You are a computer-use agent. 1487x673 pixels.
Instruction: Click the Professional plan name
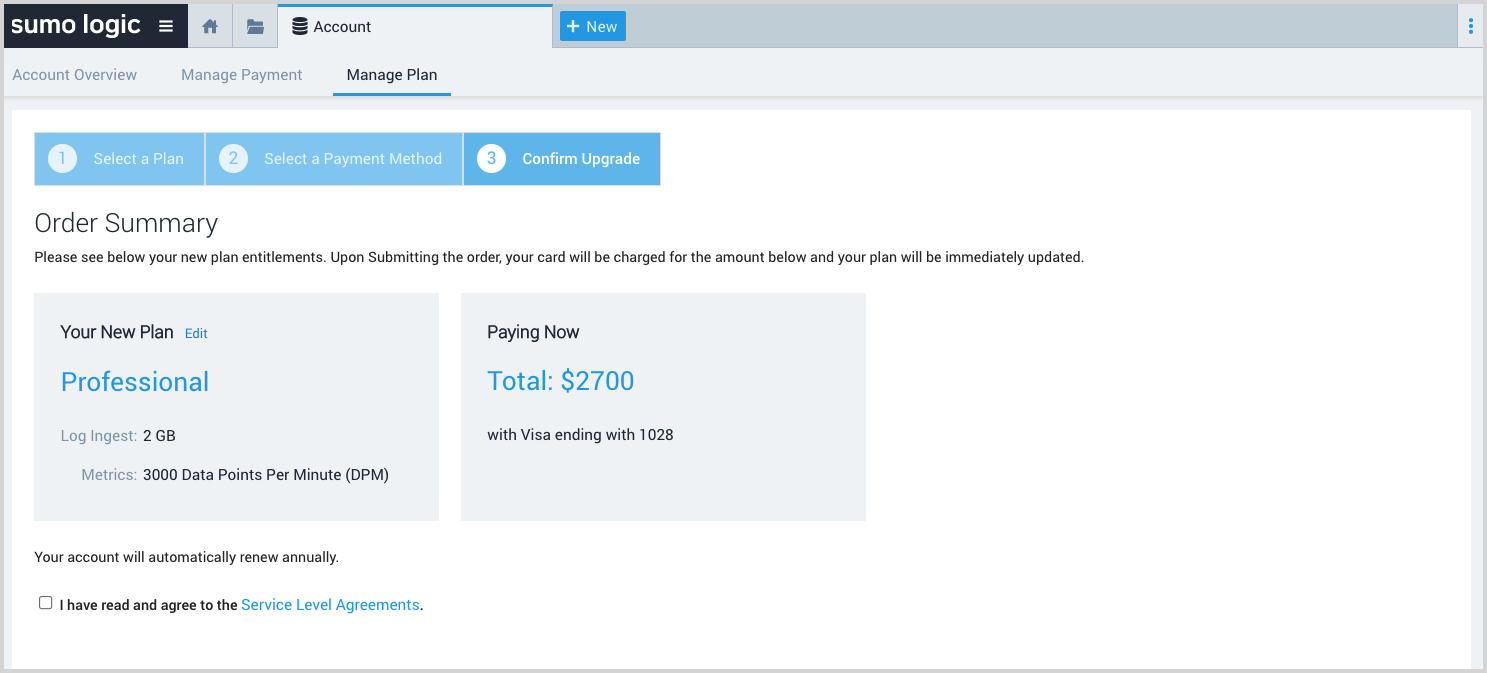135,382
